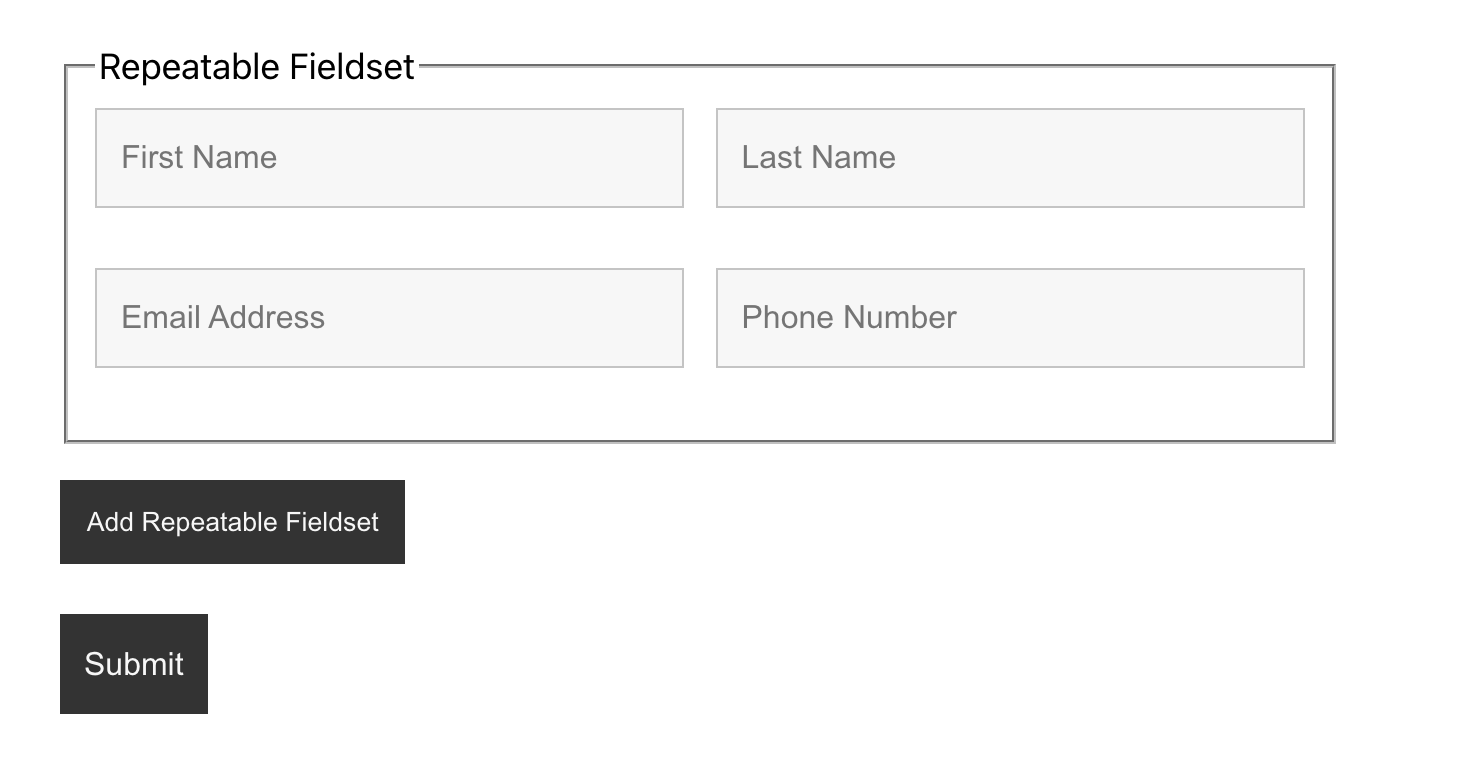Focus the Last Name text box
The height and width of the screenshot is (766, 1458).
(x=1010, y=158)
